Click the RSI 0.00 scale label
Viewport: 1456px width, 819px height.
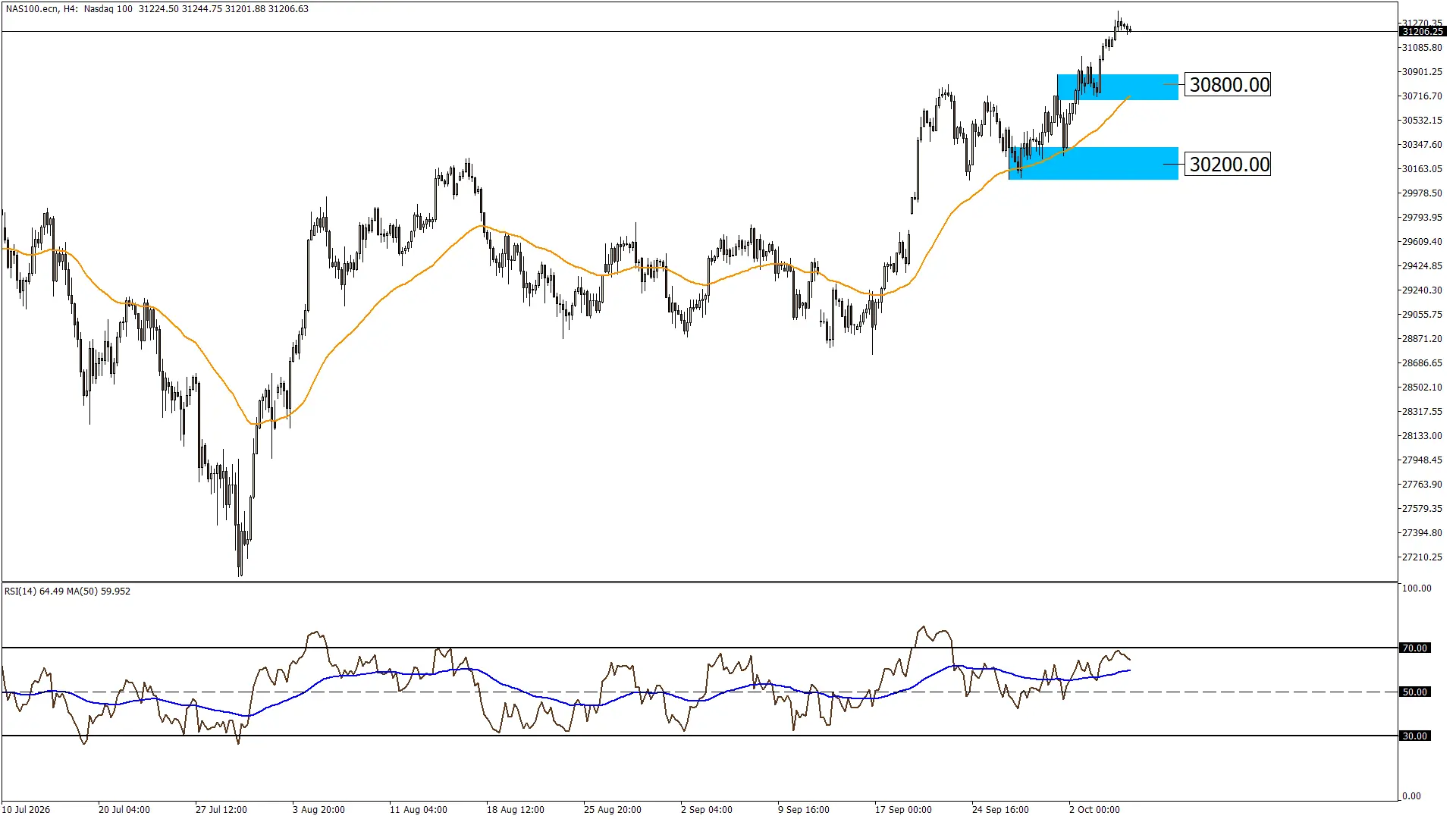(x=1412, y=795)
